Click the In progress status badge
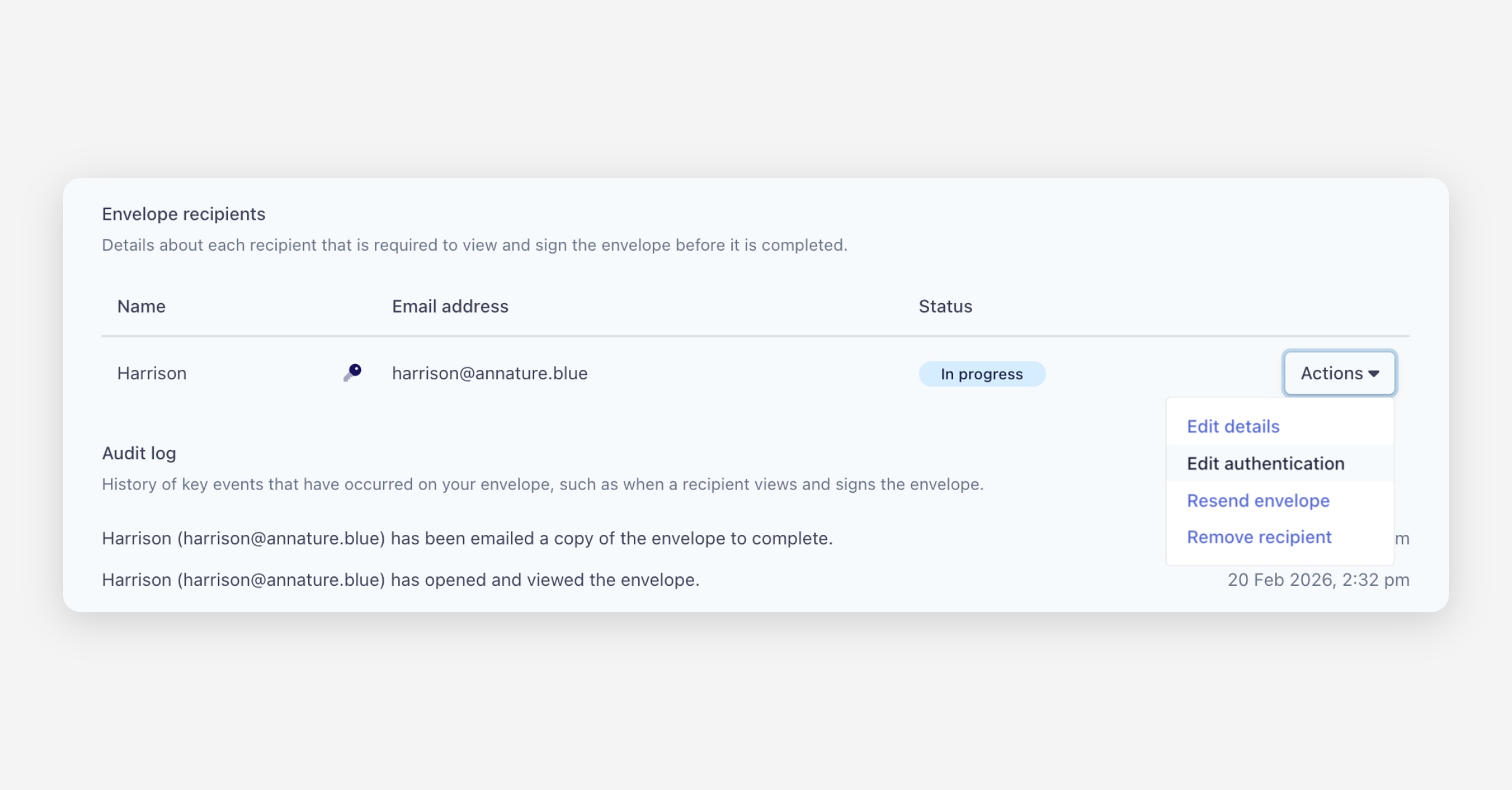 coord(982,374)
